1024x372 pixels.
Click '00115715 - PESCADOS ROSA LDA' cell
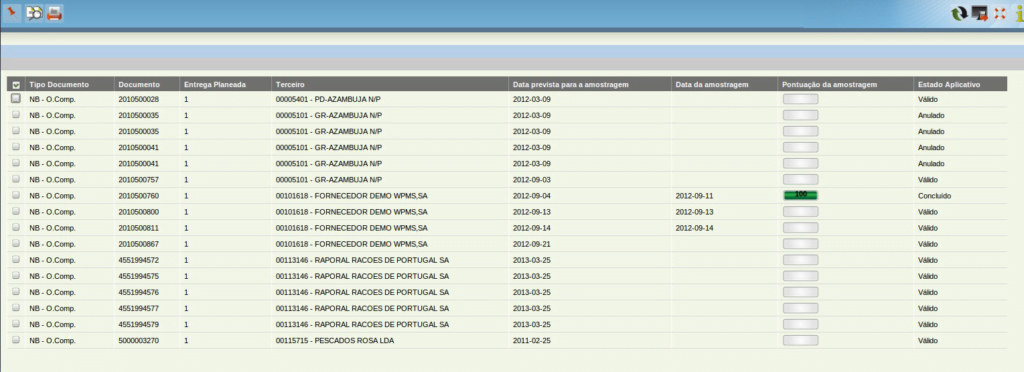click(x=334, y=341)
